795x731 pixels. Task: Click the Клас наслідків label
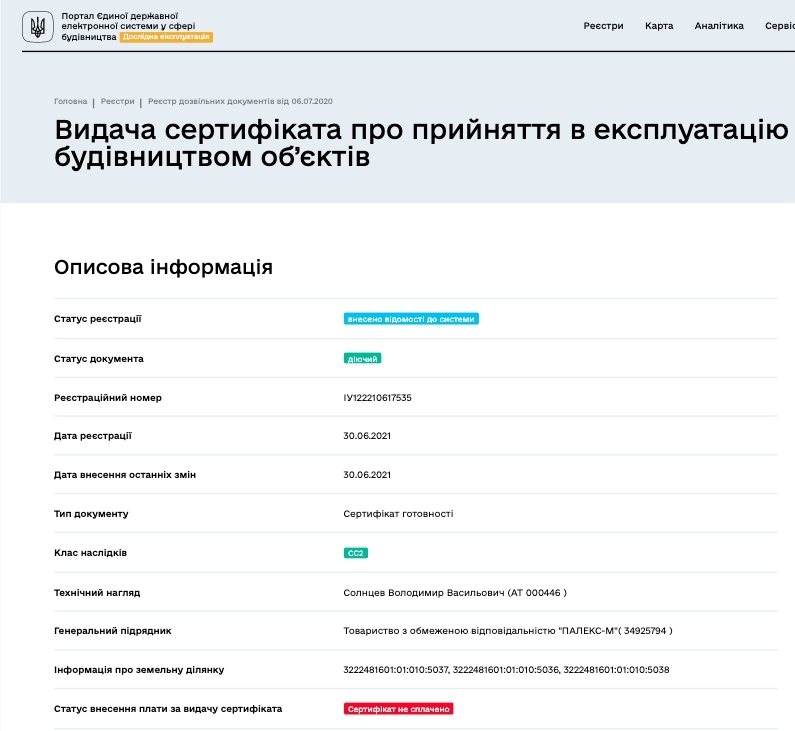click(x=90, y=553)
